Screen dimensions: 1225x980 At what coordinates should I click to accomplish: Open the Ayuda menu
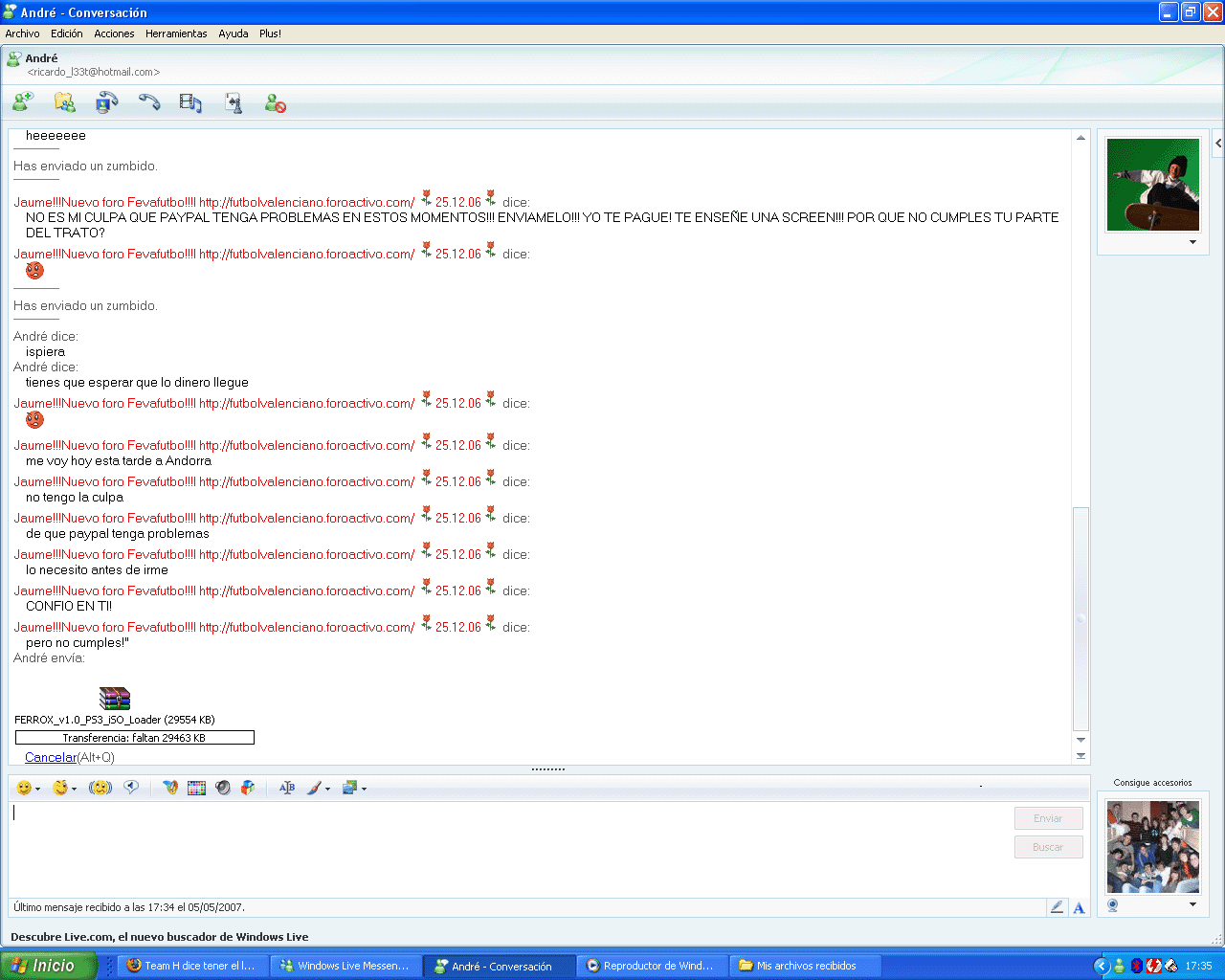click(x=234, y=33)
